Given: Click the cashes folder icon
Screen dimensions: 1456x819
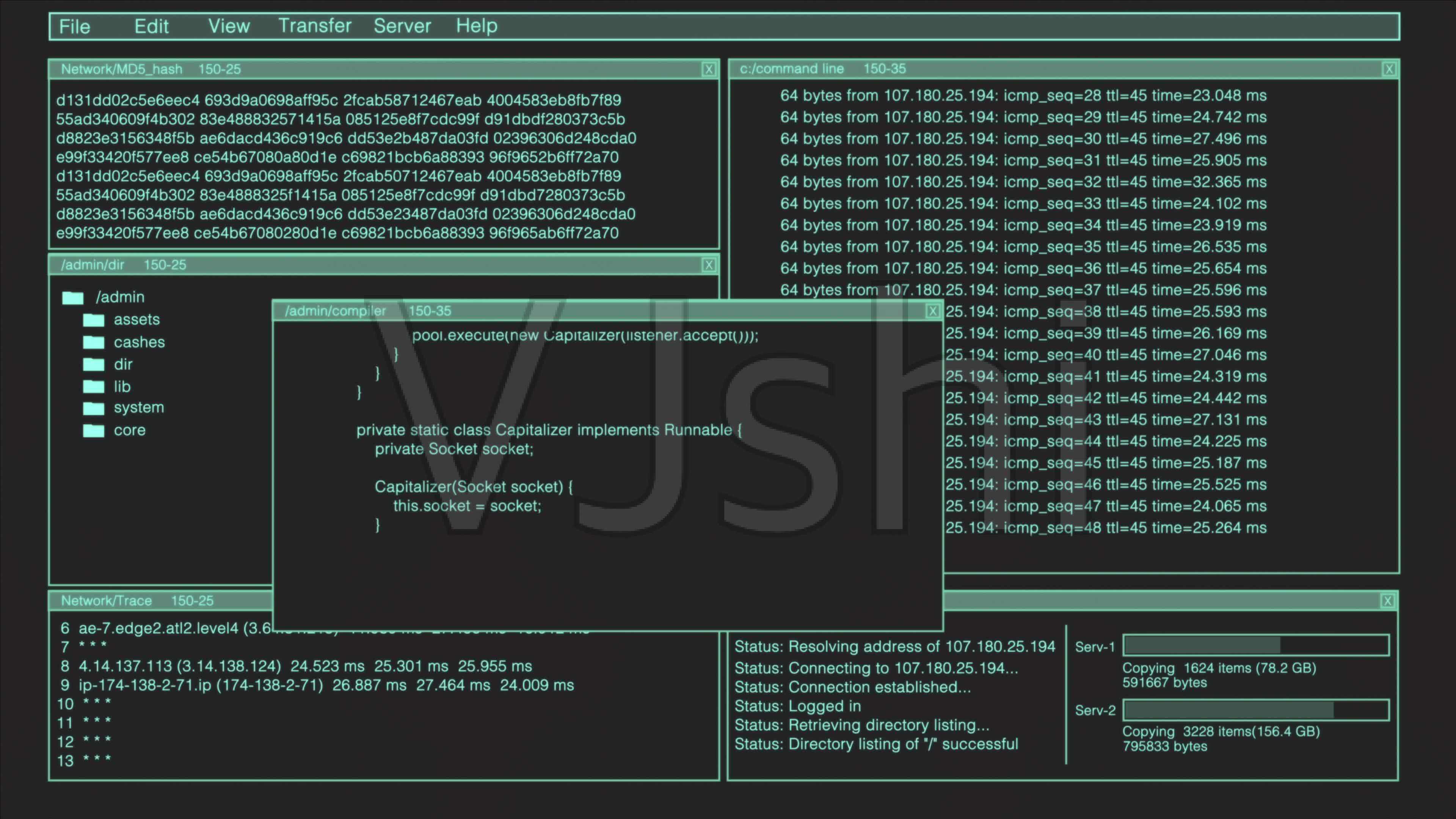Looking at the screenshot, I should click(94, 342).
